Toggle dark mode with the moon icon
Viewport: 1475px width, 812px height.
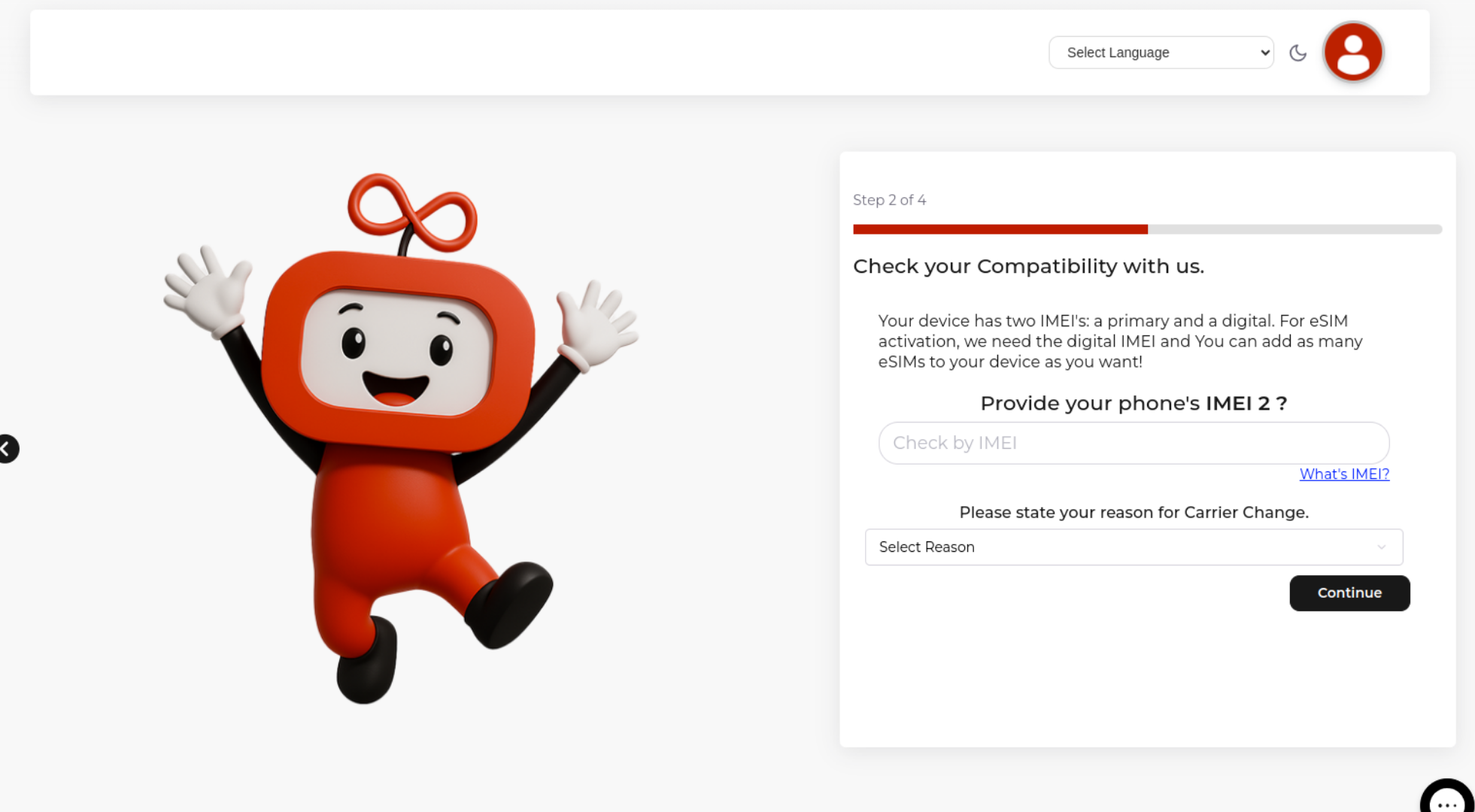1297,53
